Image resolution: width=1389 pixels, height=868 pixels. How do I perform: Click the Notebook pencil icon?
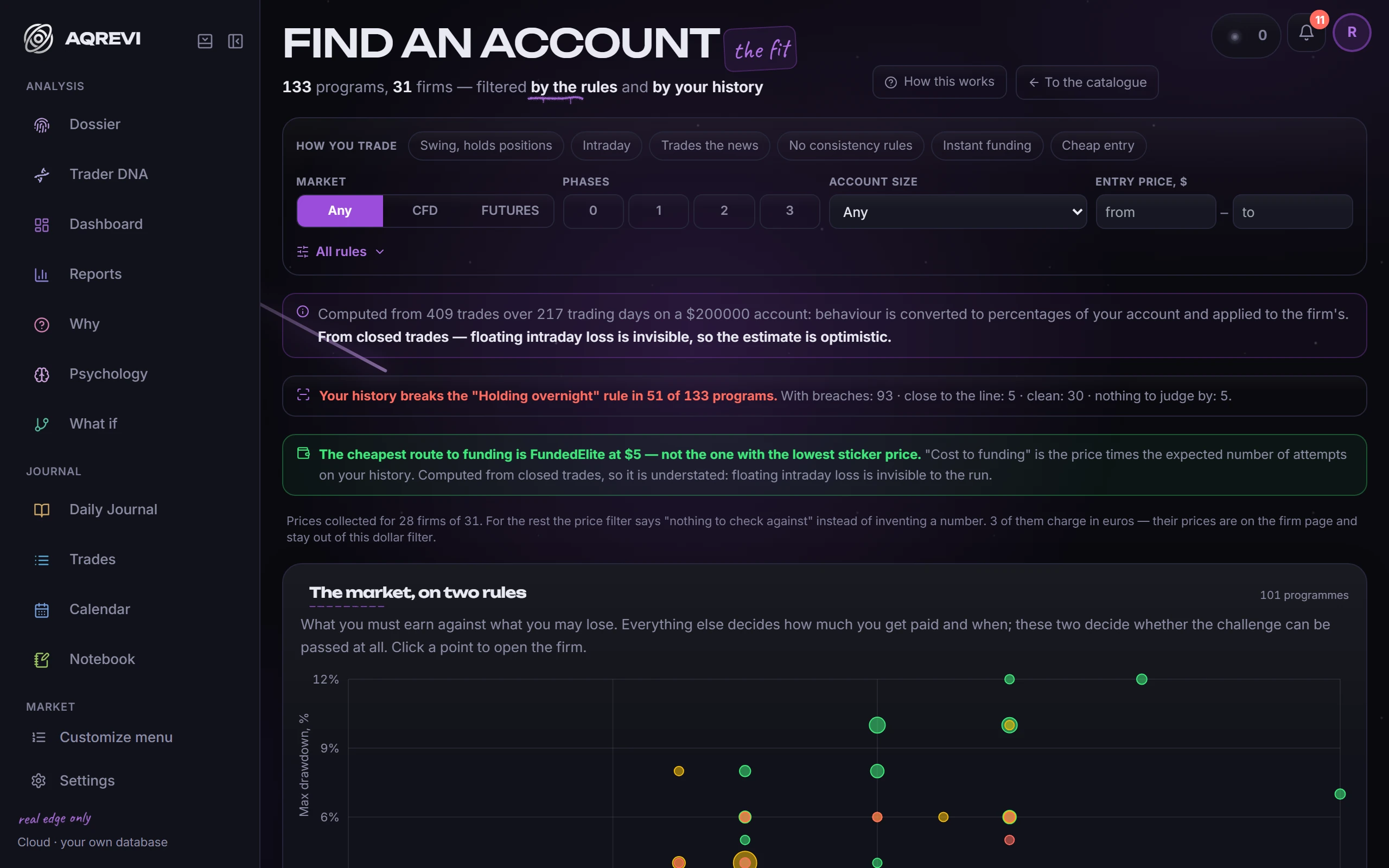[41, 660]
